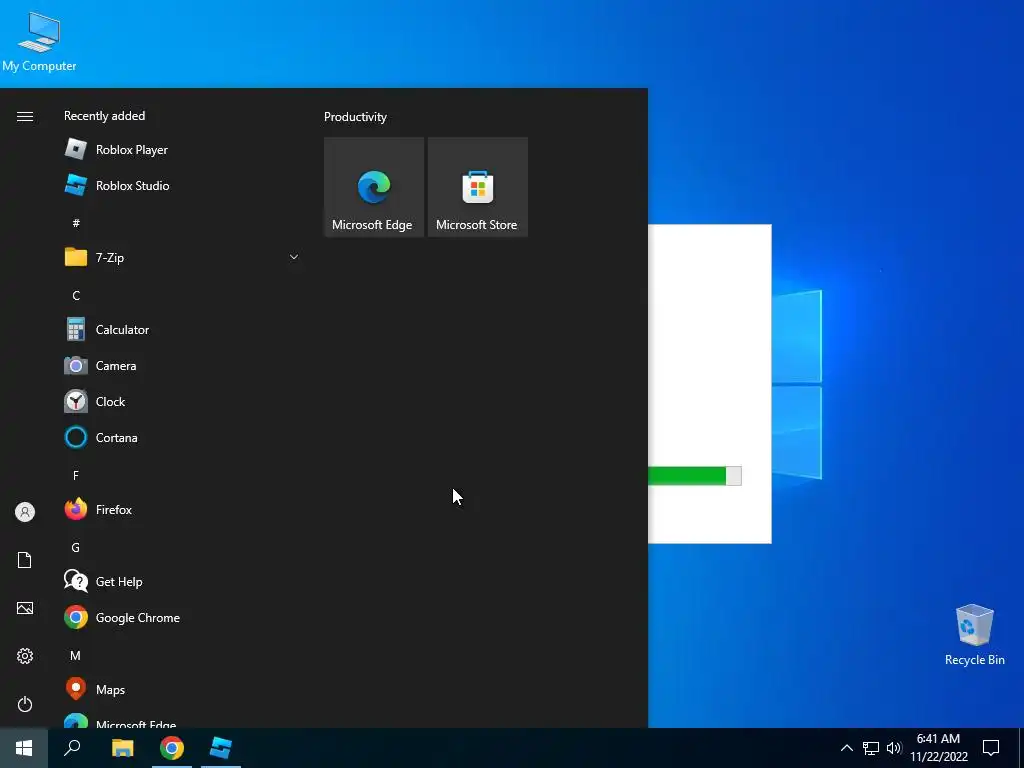Viewport: 1024px width, 768px height.
Task: Click the G letter group header
Action: (x=76, y=547)
